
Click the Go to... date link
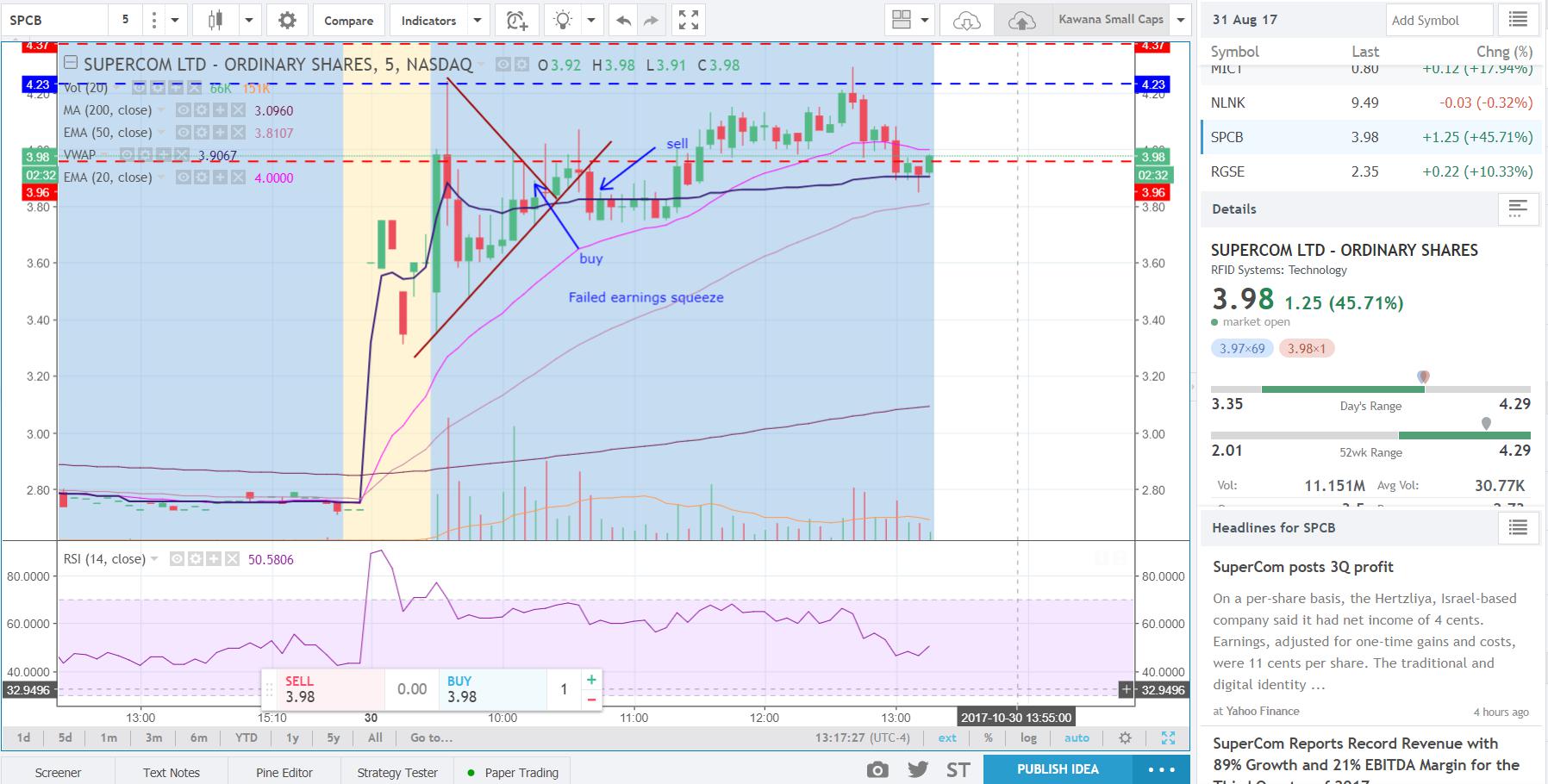431,737
